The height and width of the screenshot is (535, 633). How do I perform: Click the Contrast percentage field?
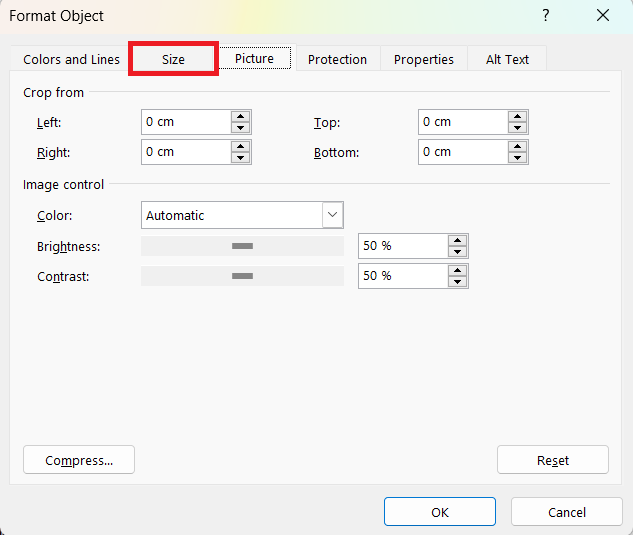pos(403,276)
